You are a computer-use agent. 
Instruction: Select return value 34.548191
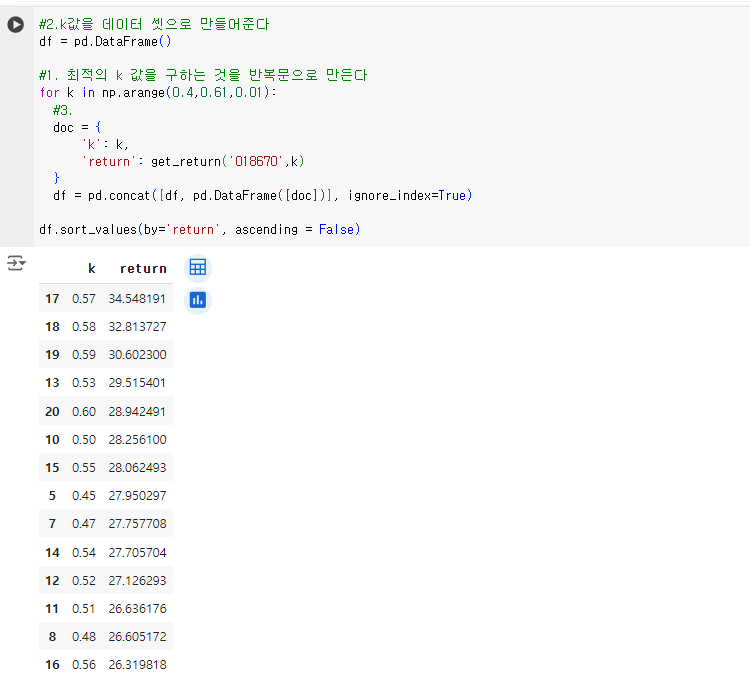[137, 298]
